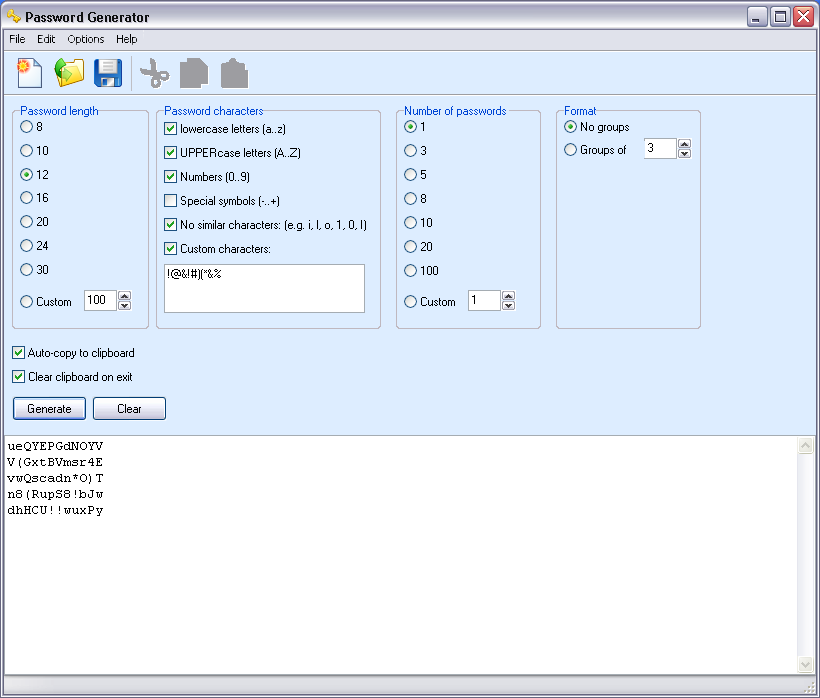The height and width of the screenshot is (698, 820).
Task: Click password dhHCU!!wuxPy in output
Action: tap(55, 510)
